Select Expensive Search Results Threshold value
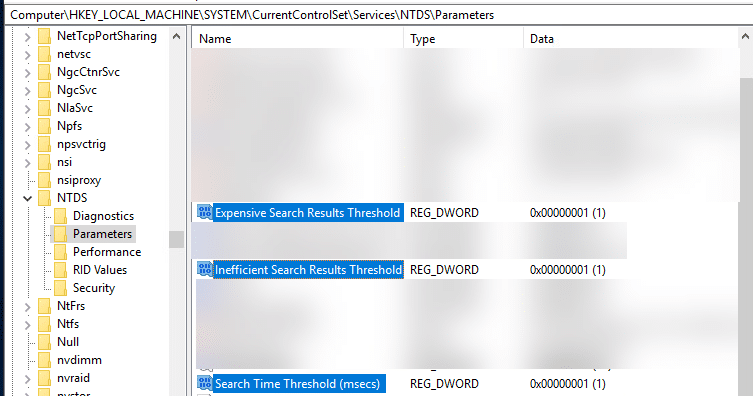The height and width of the screenshot is (396, 753). click(307, 213)
